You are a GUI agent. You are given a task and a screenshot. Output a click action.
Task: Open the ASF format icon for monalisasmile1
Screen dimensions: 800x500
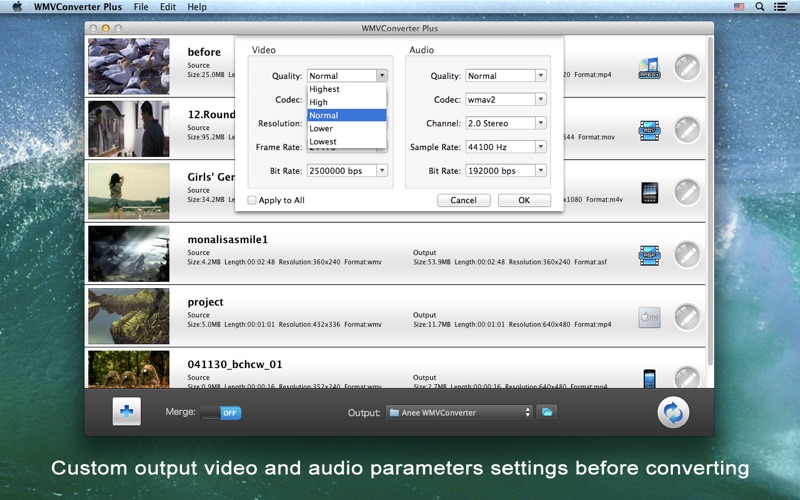(649, 255)
